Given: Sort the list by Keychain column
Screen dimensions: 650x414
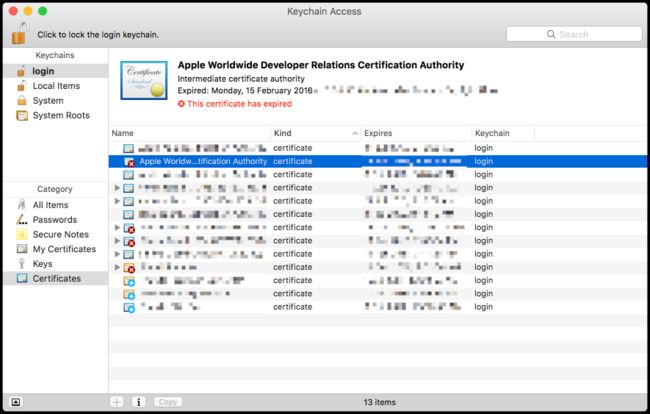Looking at the screenshot, I should 503,133.
